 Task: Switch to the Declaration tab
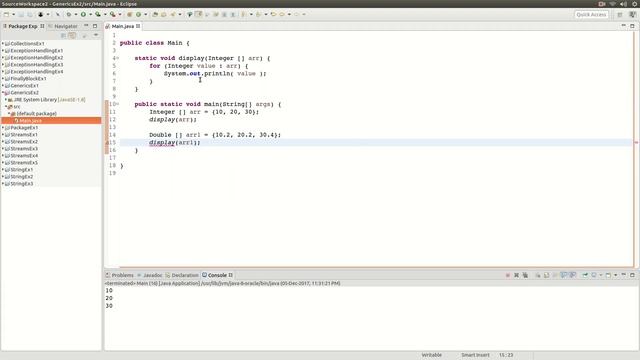click(x=182, y=275)
